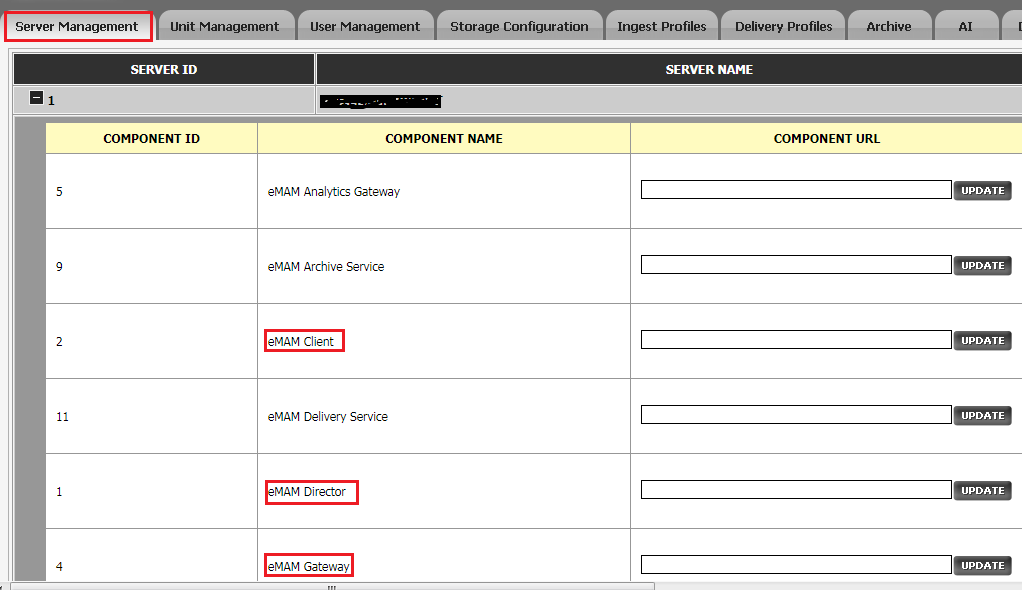Update the eMAM Director URL

tap(982, 490)
